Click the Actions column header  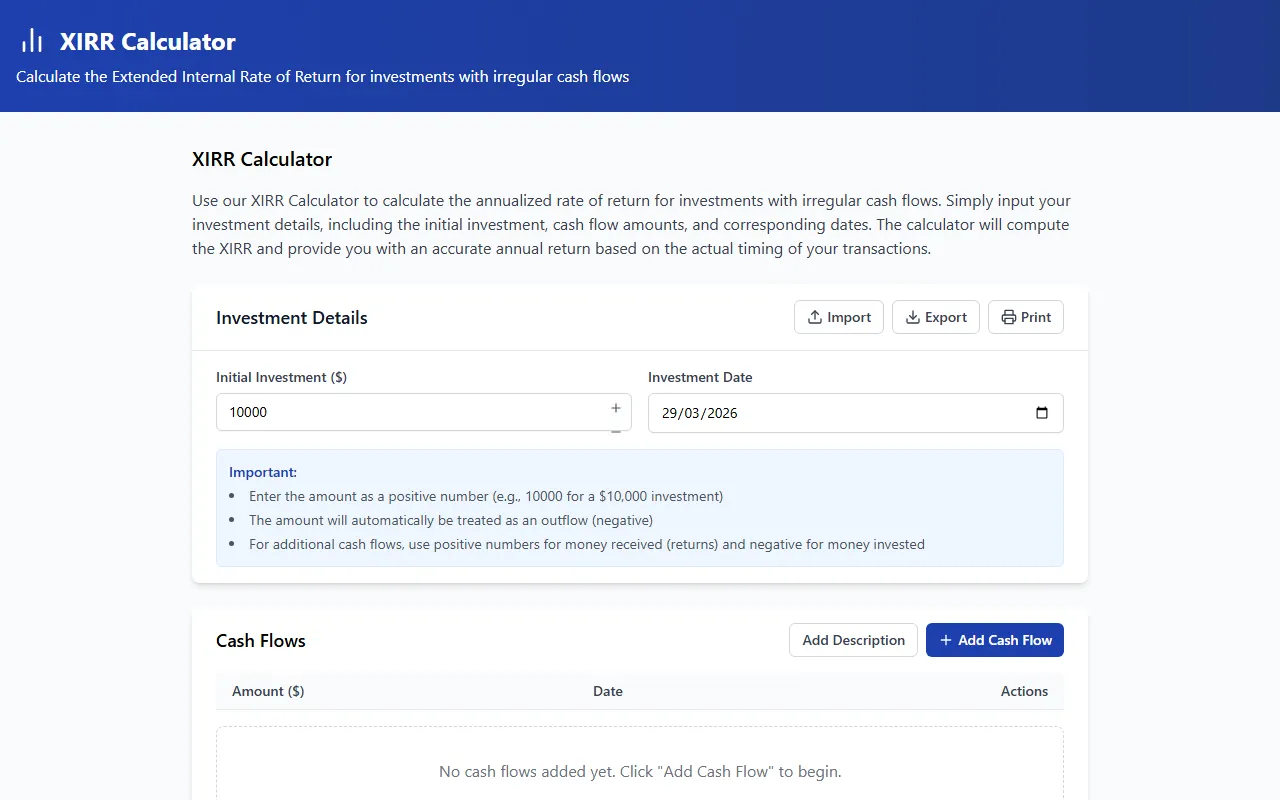pyautogui.click(x=1024, y=691)
